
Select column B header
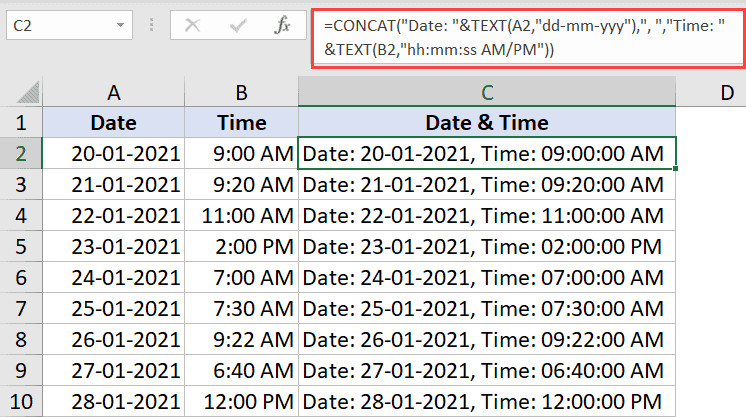(x=241, y=92)
